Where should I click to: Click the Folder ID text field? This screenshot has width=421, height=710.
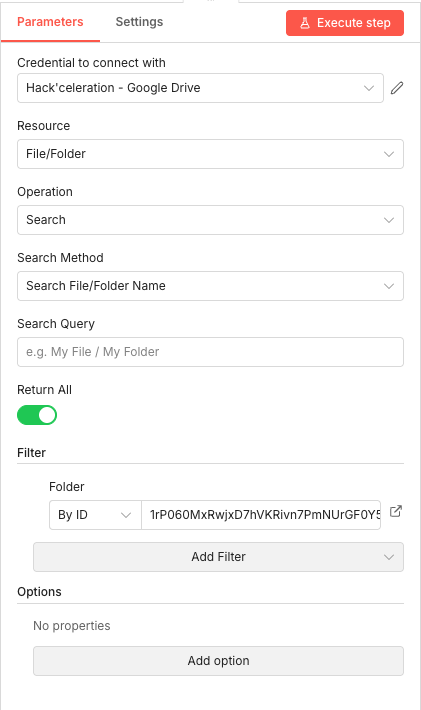[x=261, y=515]
